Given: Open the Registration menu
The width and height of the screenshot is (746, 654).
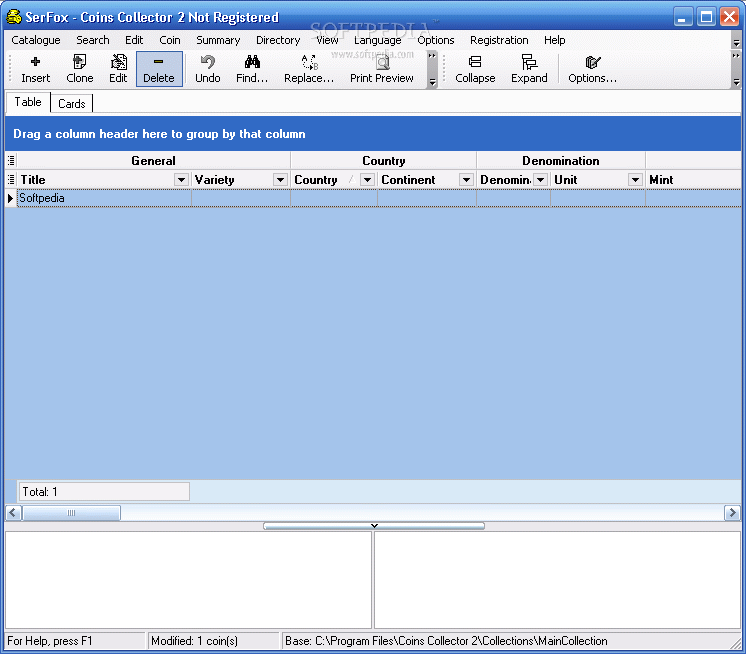Looking at the screenshot, I should click(499, 40).
